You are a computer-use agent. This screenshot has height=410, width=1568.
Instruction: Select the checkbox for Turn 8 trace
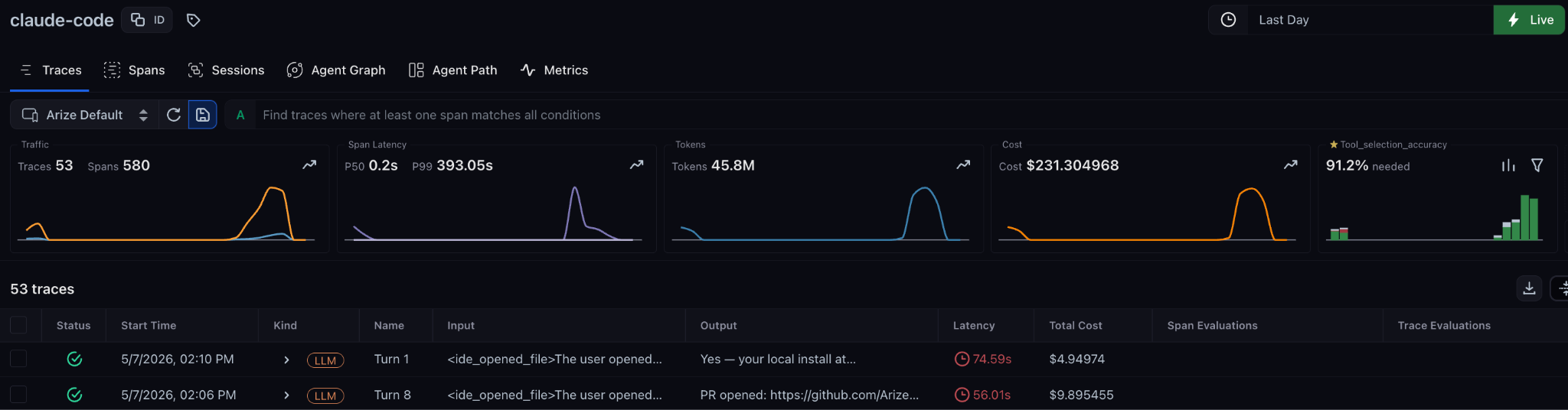pos(18,395)
